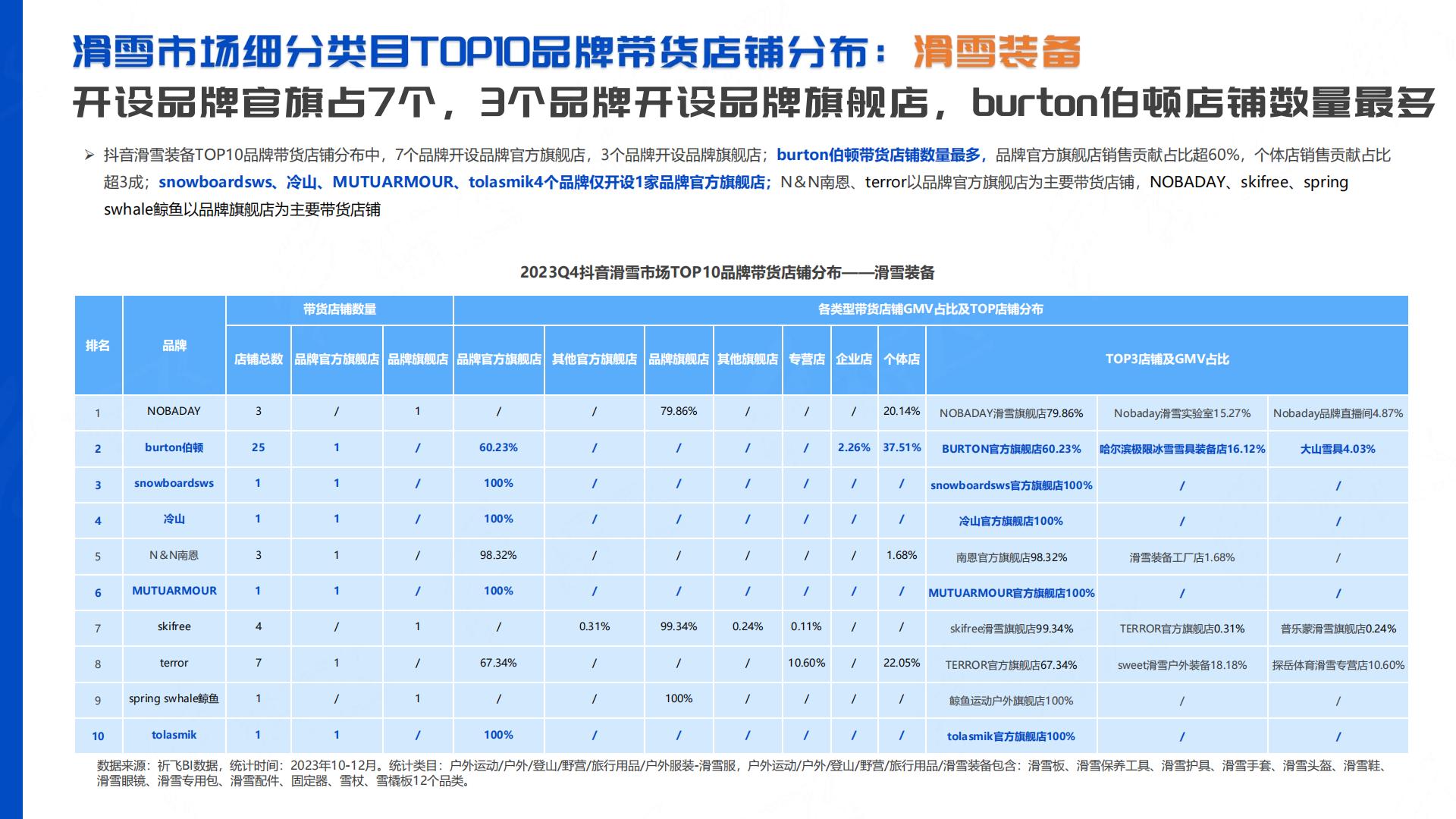
Task: Click the snowboardsws brand cell
Action: click(x=174, y=483)
